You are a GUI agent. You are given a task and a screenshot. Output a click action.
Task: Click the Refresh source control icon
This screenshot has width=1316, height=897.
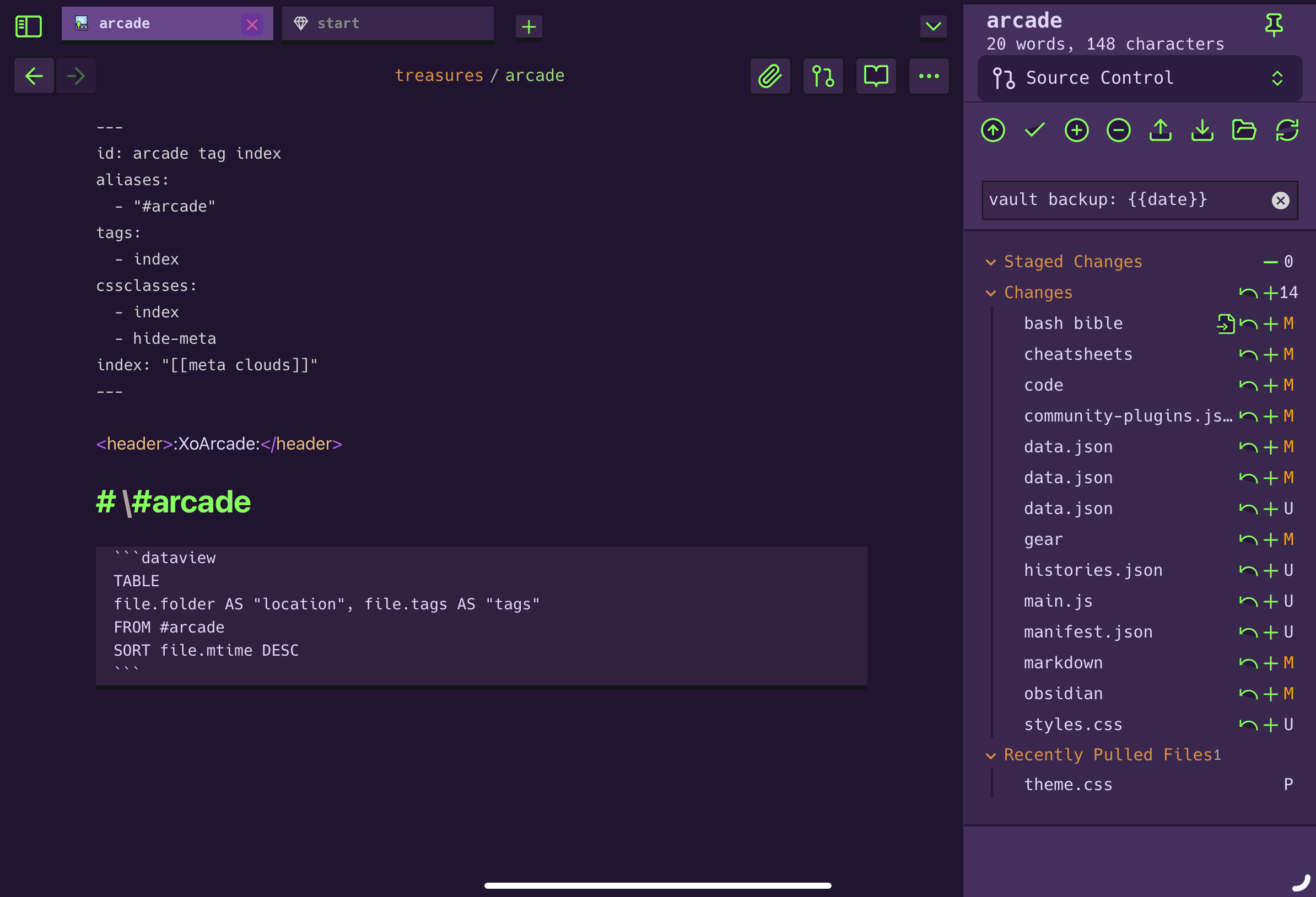(x=1287, y=130)
